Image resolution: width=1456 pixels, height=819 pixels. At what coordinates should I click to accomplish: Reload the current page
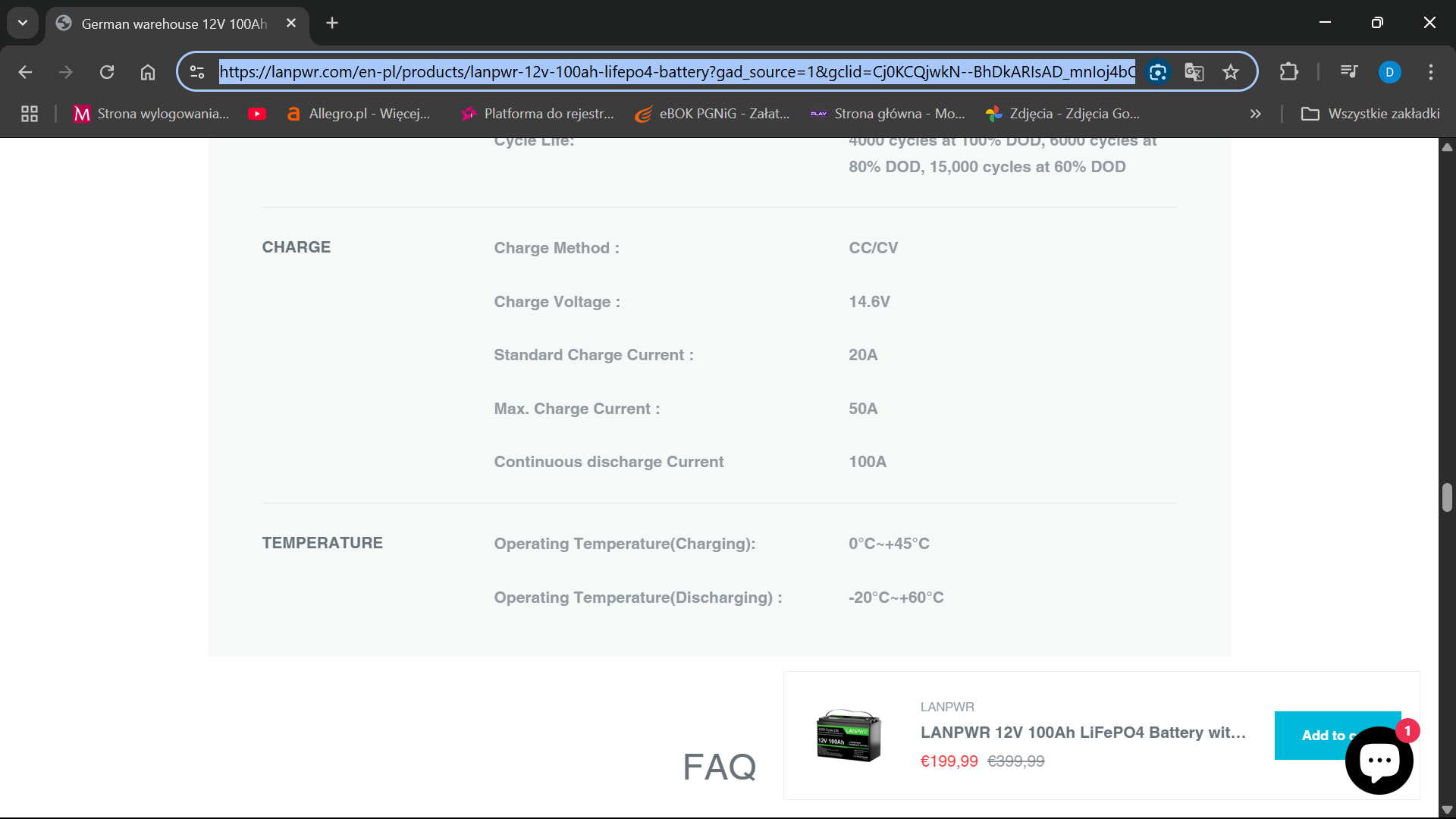[x=107, y=72]
